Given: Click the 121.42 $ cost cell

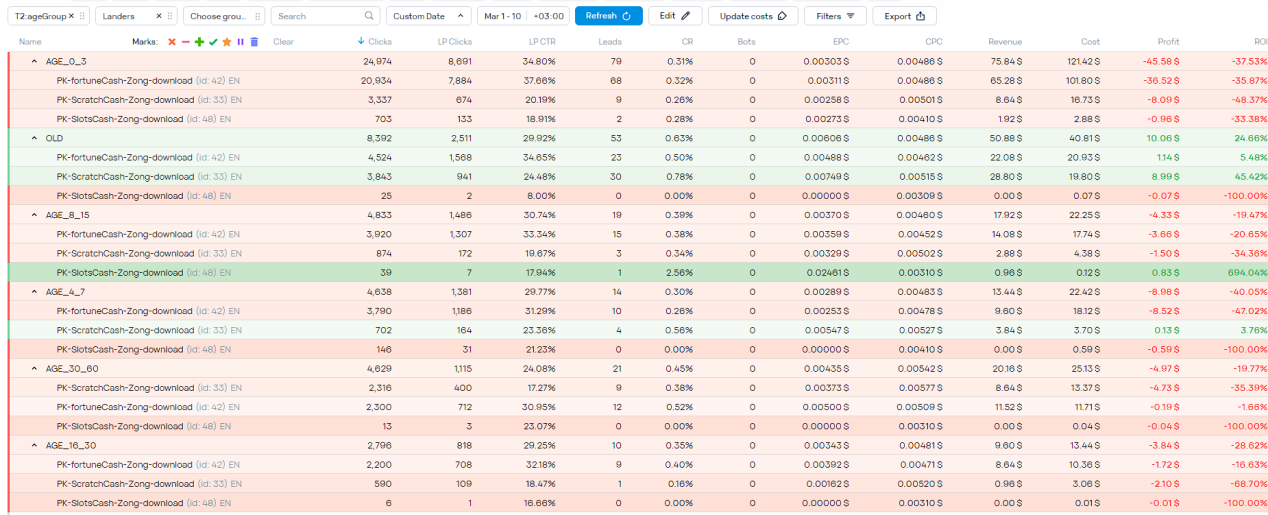Looking at the screenshot, I should coord(1082,61).
